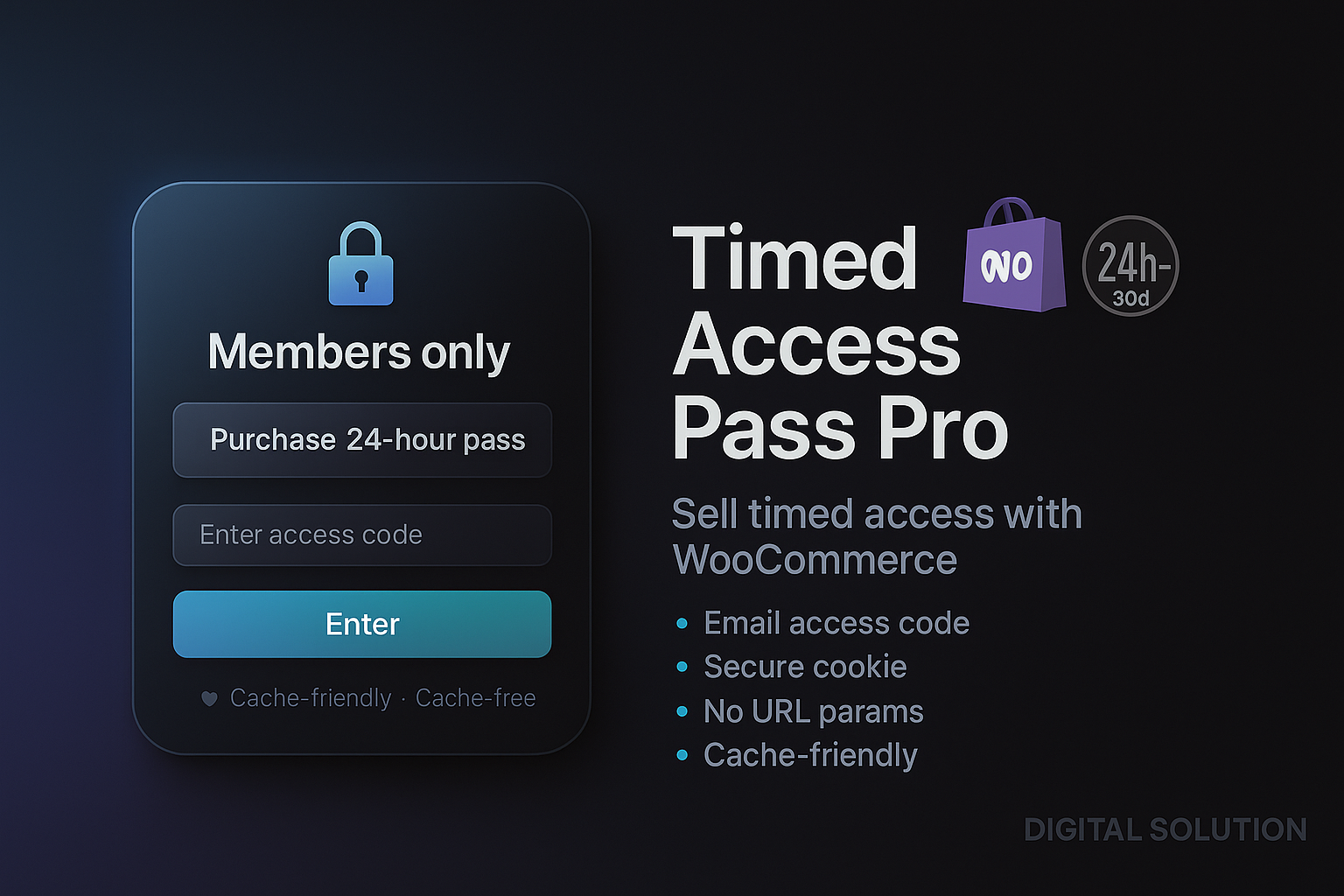1344x896 pixels.
Task: Click the Members only heading
Action: click(x=359, y=353)
